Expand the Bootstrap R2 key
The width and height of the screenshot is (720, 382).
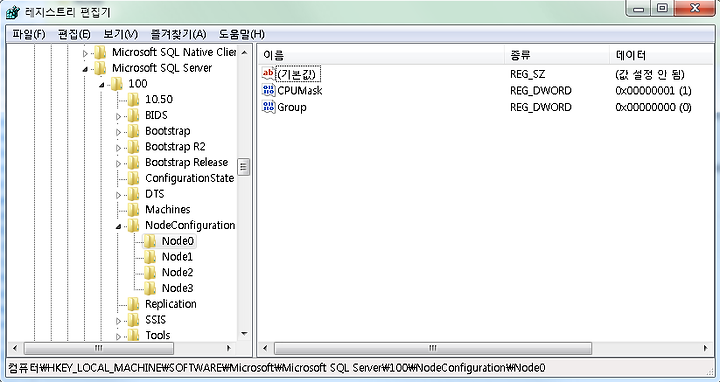118,148
